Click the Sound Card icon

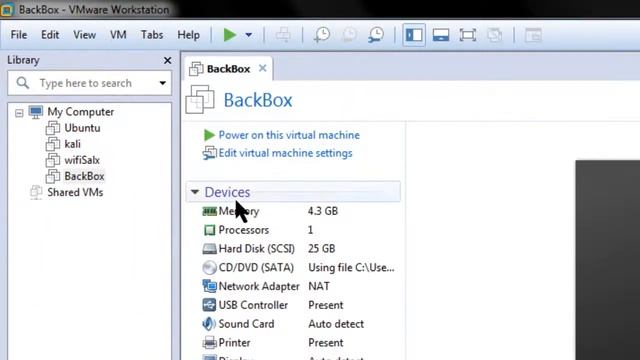[x=209, y=324]
